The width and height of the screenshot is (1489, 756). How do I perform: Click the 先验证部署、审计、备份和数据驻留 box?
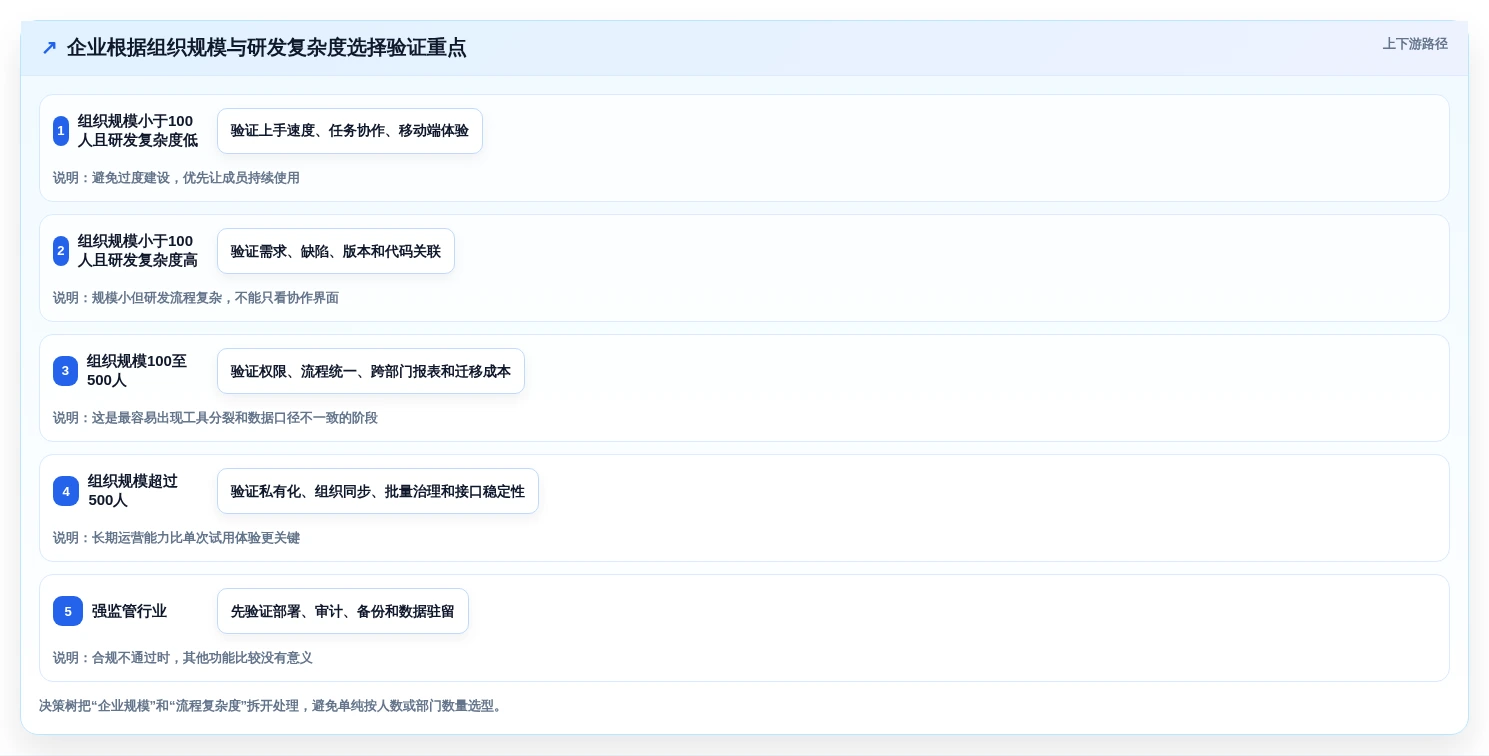[343, 611]
